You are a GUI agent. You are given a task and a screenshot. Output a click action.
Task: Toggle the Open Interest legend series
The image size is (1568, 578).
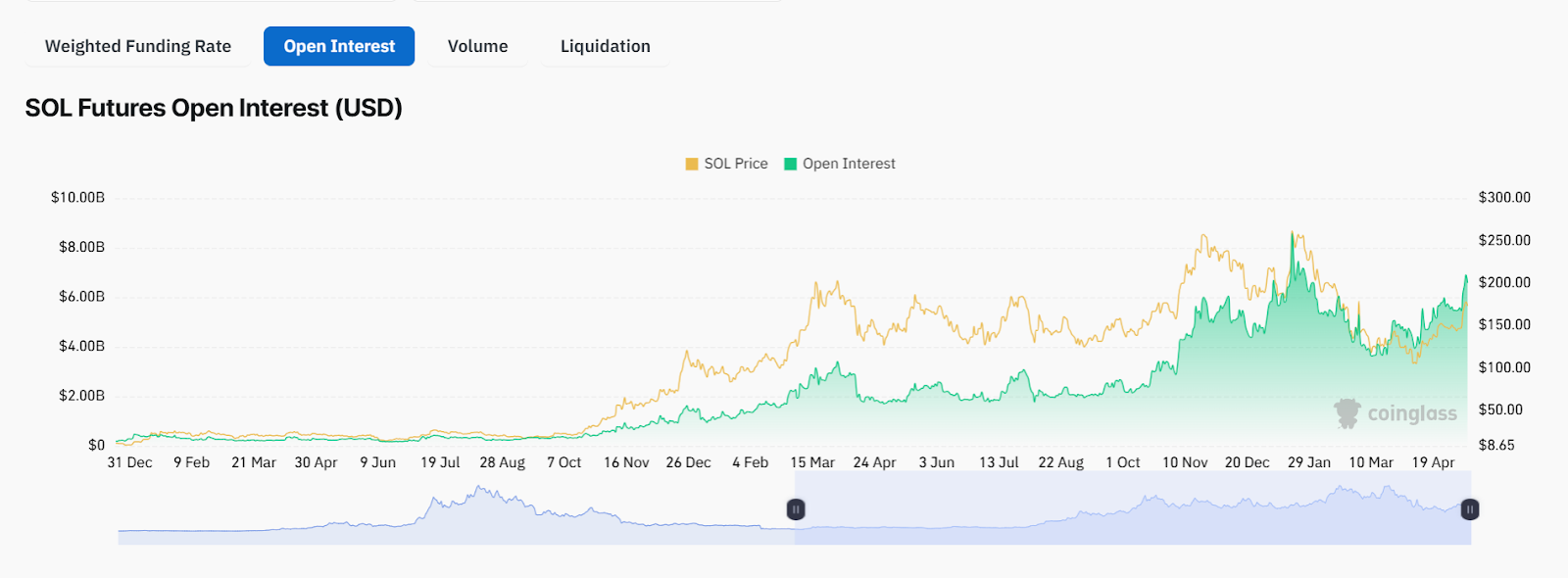click(x=840, y=164)
